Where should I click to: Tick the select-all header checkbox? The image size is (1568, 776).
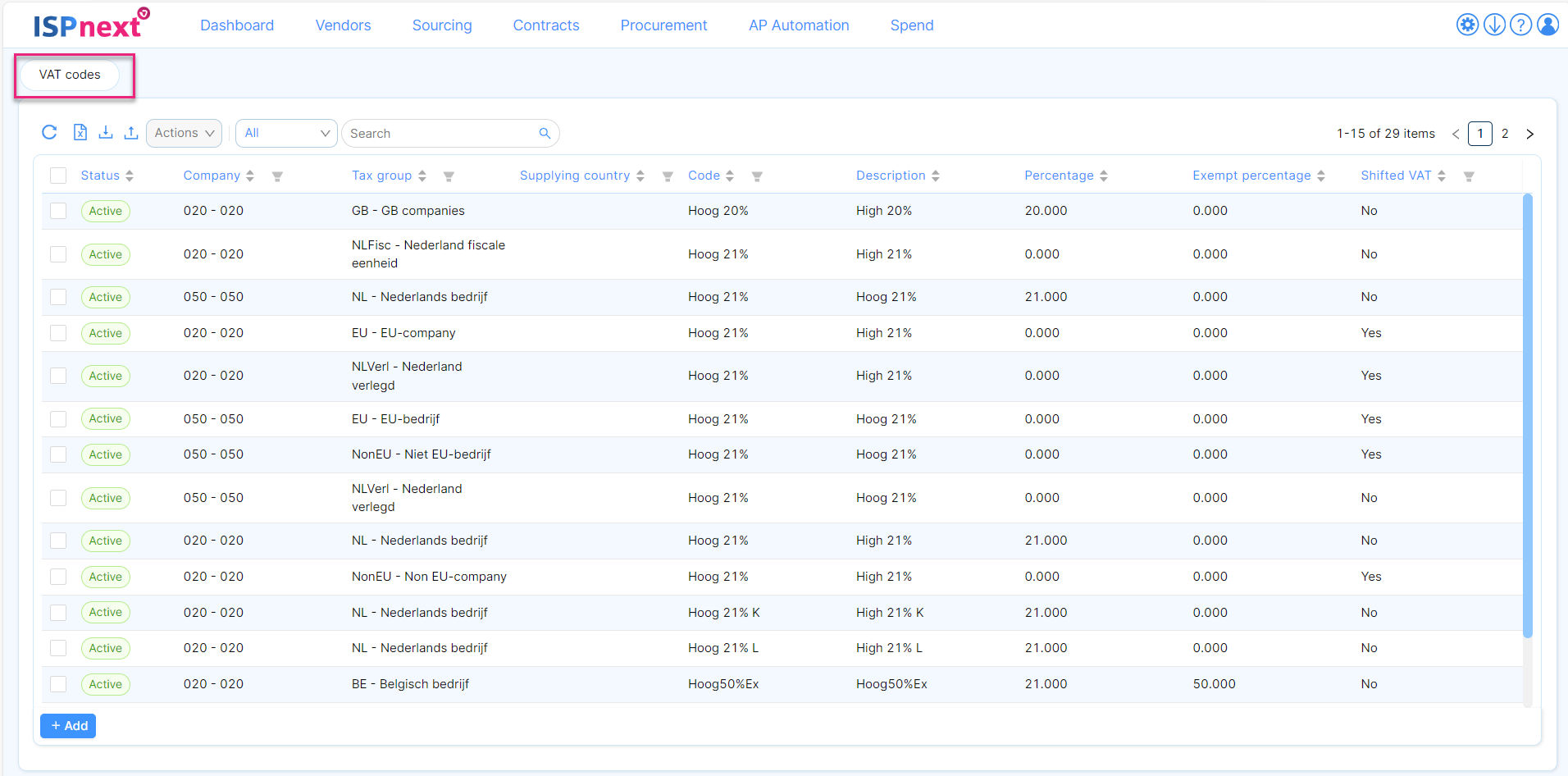[58, 176]
